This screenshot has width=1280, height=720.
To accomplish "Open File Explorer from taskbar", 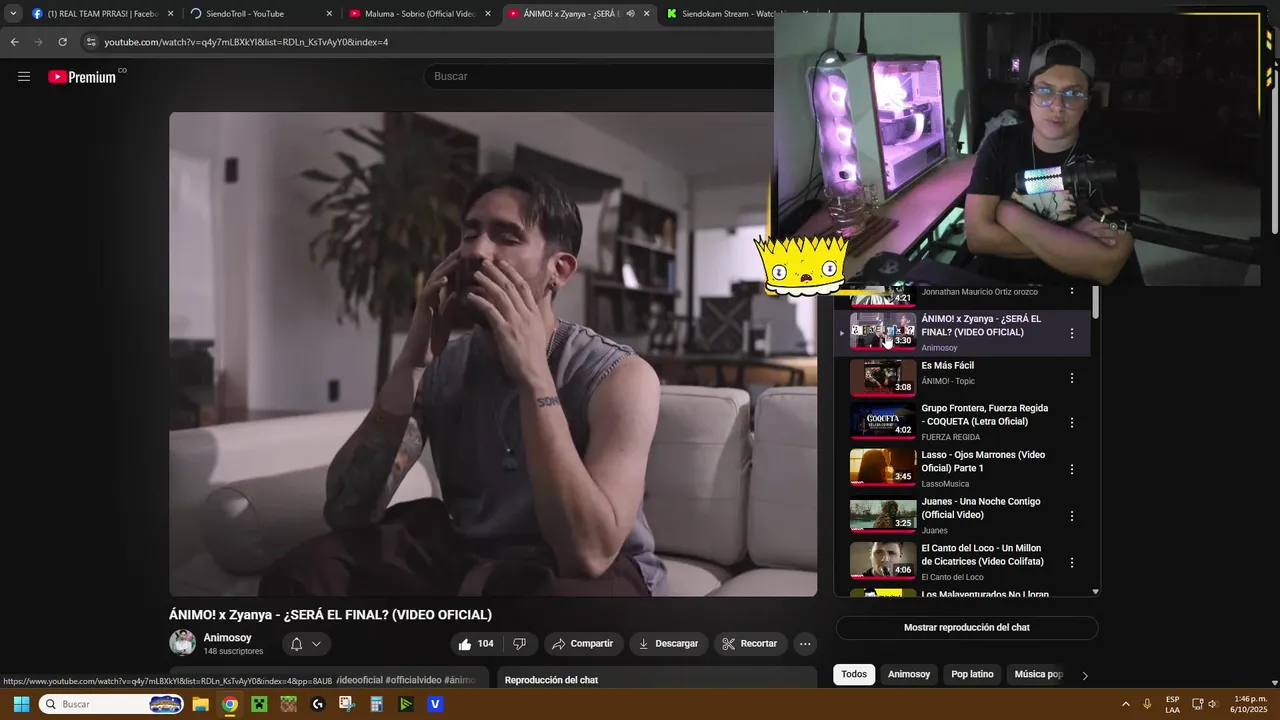I will coord(200,704).
